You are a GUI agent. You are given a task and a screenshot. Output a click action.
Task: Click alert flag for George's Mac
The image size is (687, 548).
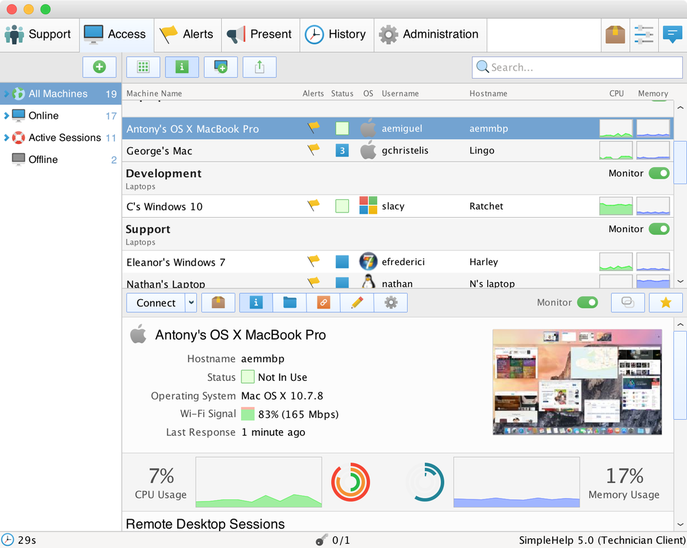pos(313,150)
